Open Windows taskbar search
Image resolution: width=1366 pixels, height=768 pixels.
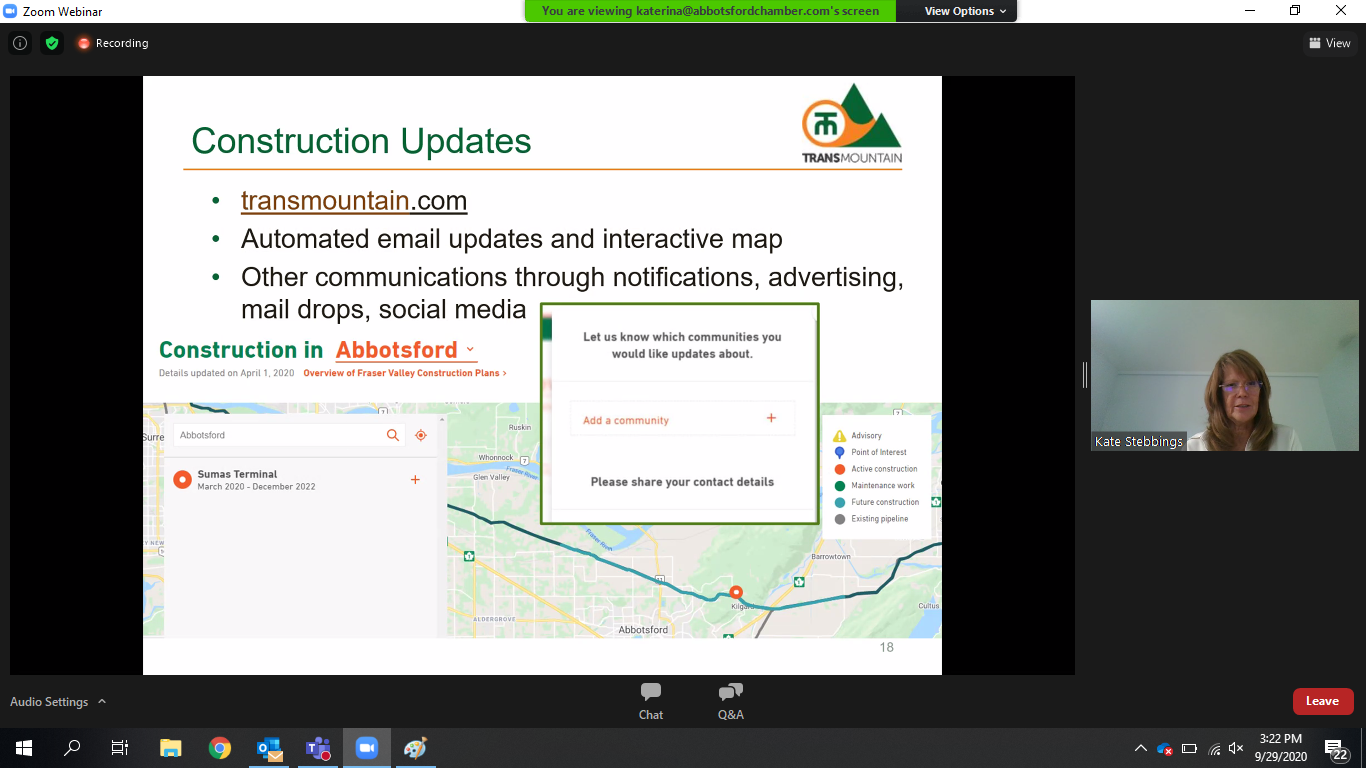[72, 748]
